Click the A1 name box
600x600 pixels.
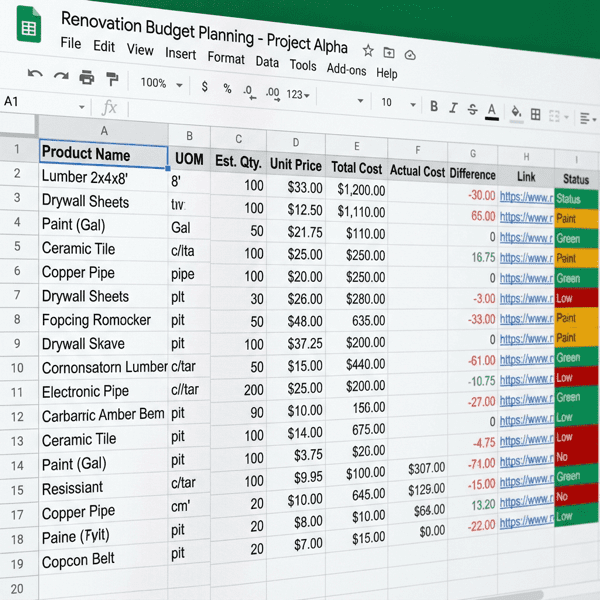point(40,102)
